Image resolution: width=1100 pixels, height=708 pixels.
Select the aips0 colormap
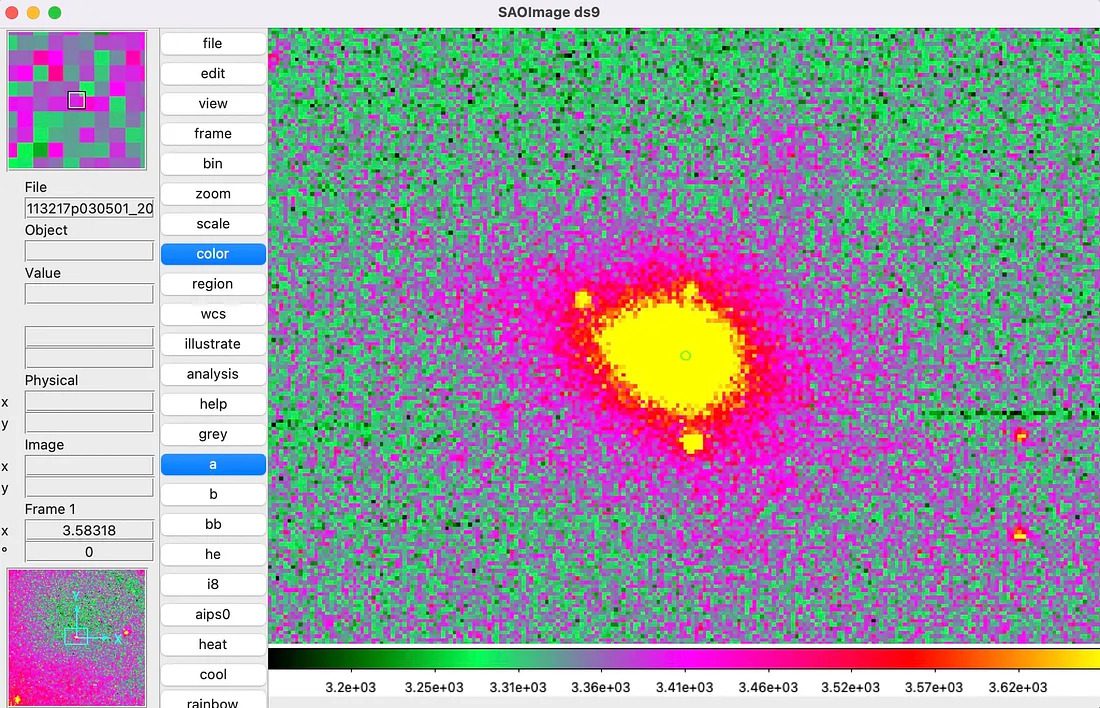tap(213, 613)
